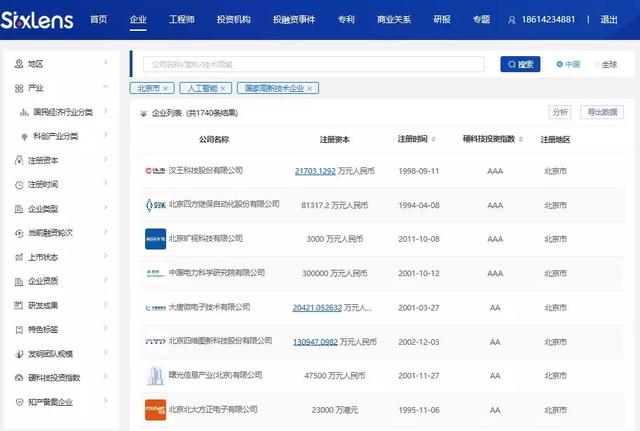Click the 特色标签 tag icon
The width and height of the screenshot is (640, 431).
19,330
